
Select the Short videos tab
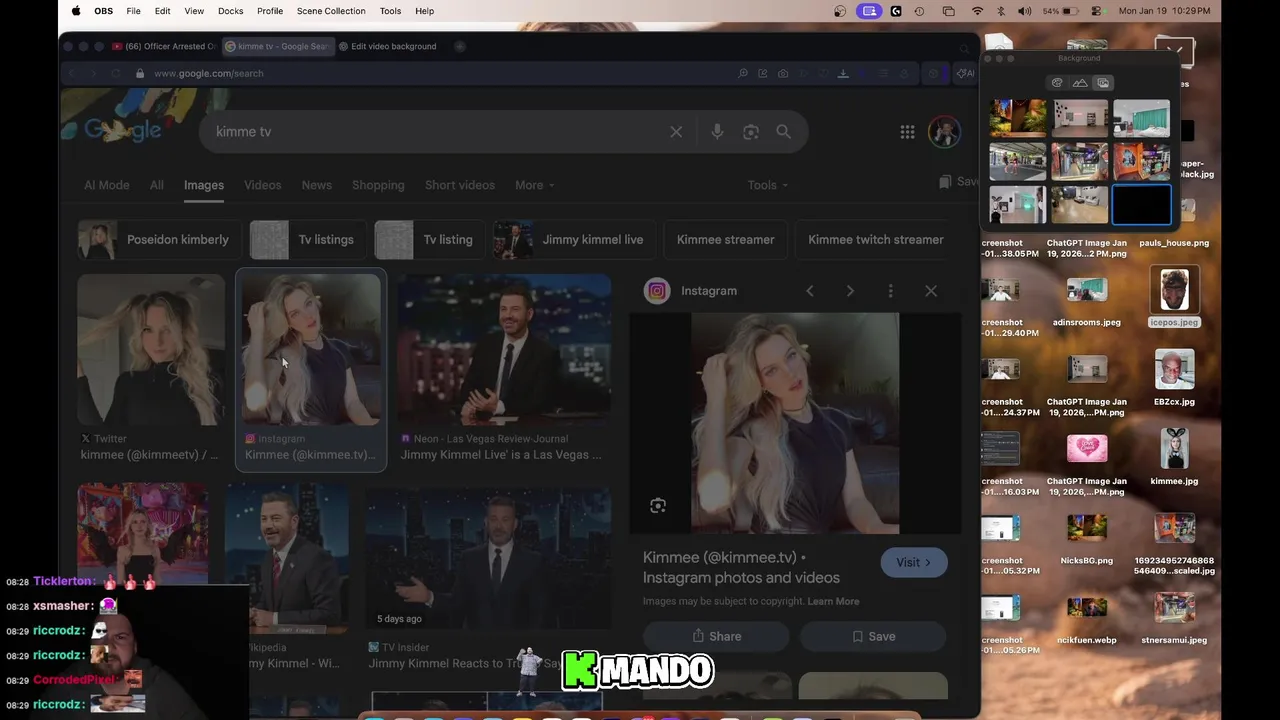(460, 185)
